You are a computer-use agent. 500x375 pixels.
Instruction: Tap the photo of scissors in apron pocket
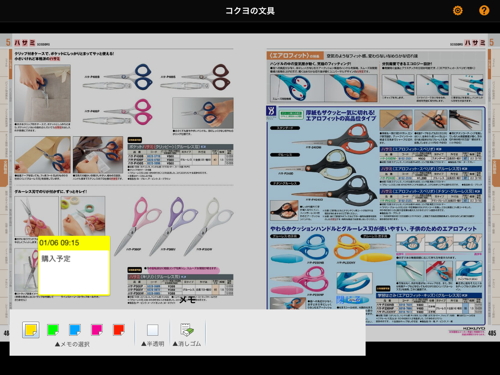point(42,93)
